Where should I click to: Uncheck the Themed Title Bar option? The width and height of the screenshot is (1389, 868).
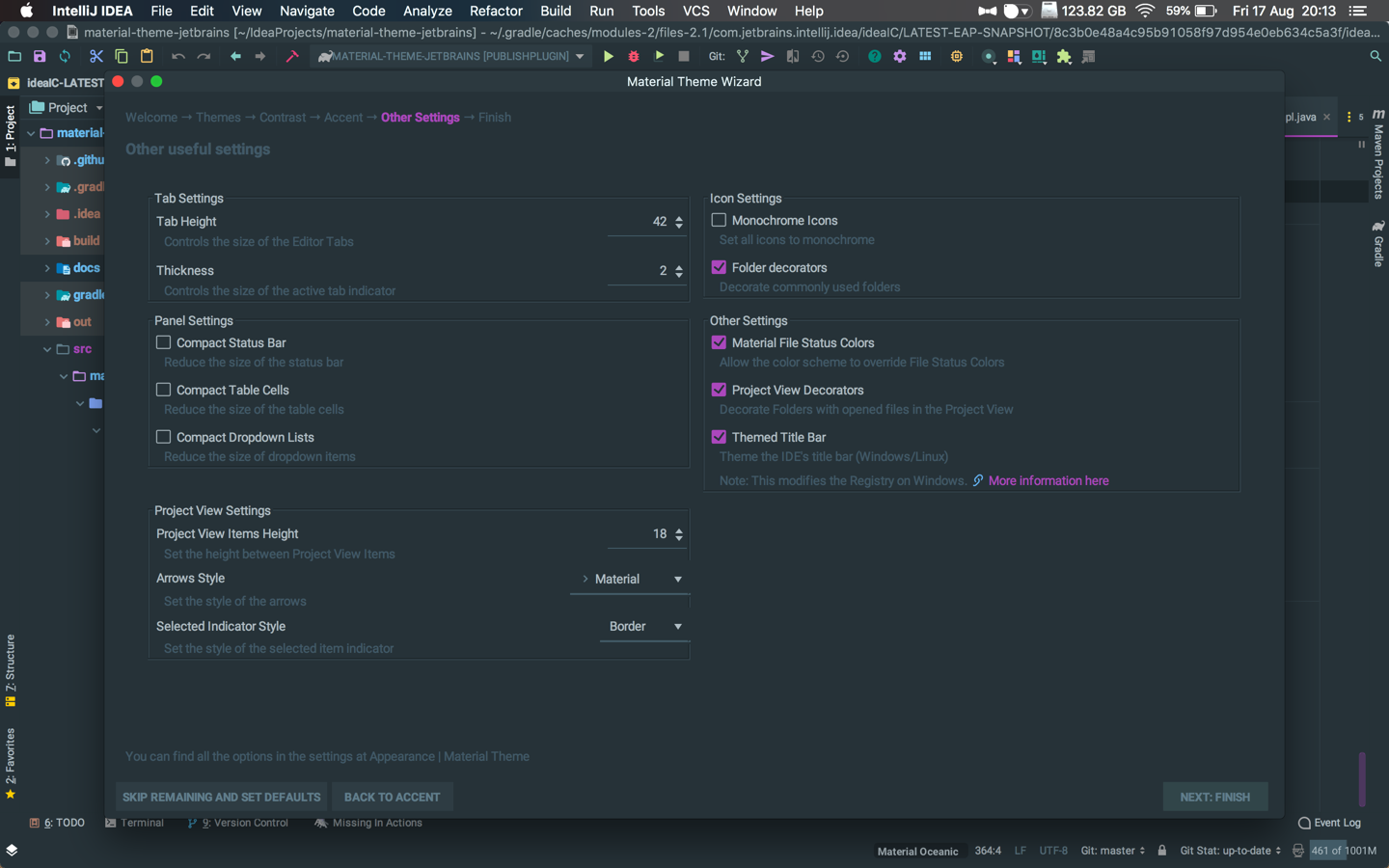click(x=719, y=437)
